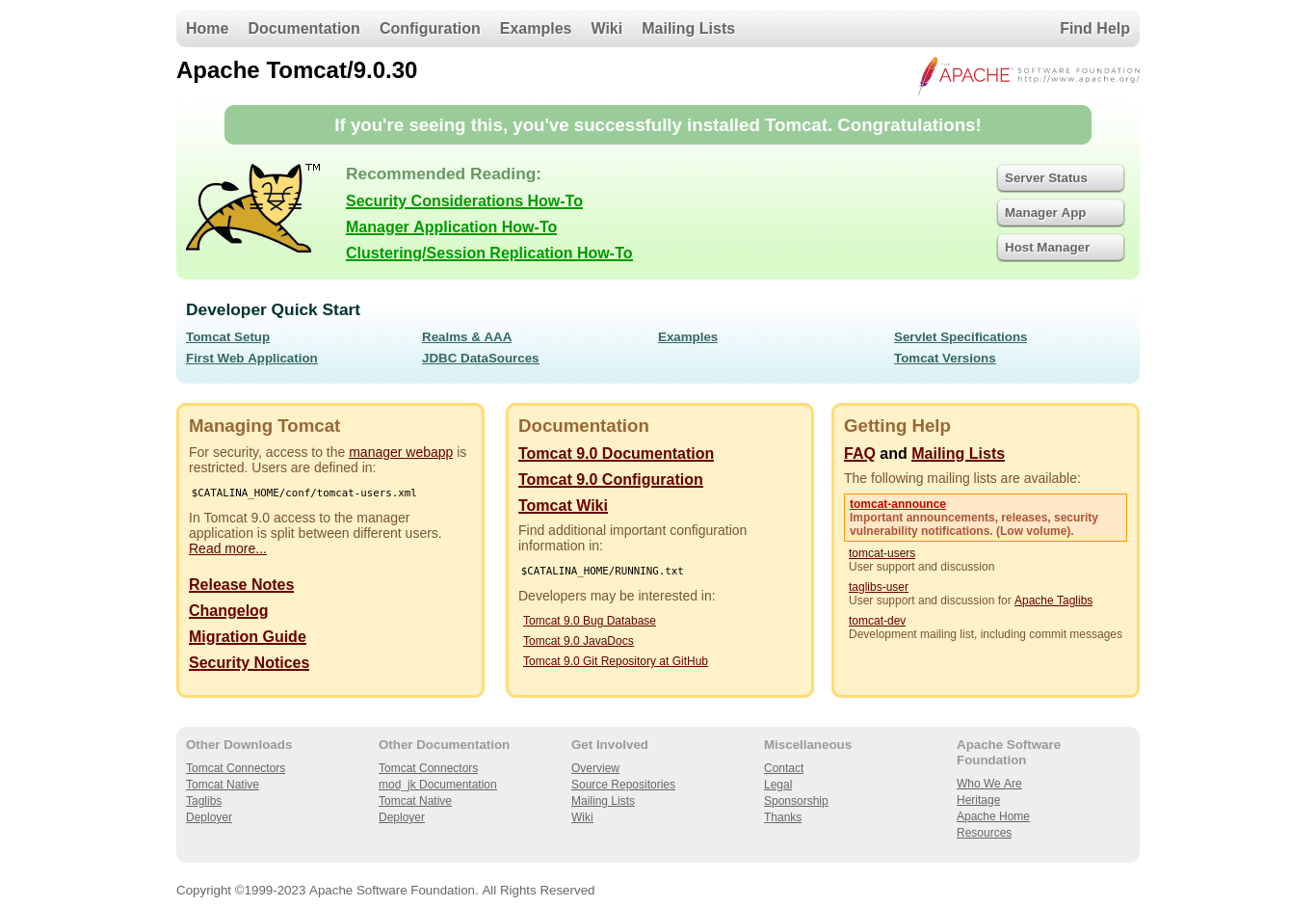Viewport: 1316px width, 907px height.
Task: Open tomcat-dev mailing list link
Action: [877, 621]
